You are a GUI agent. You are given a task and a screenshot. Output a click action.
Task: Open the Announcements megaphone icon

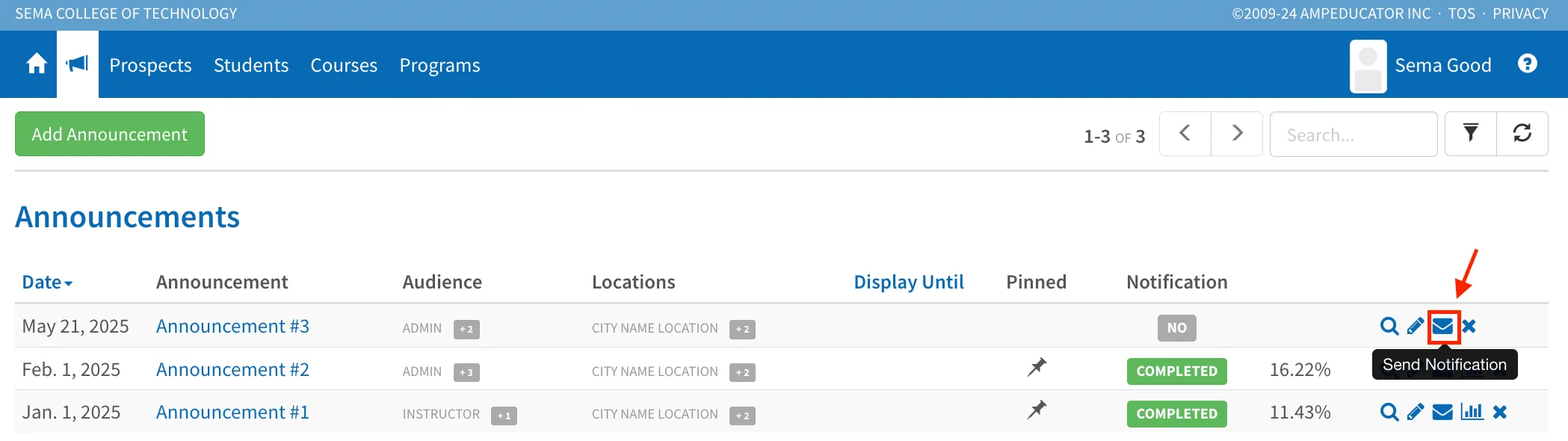click(x=78, y=64)
